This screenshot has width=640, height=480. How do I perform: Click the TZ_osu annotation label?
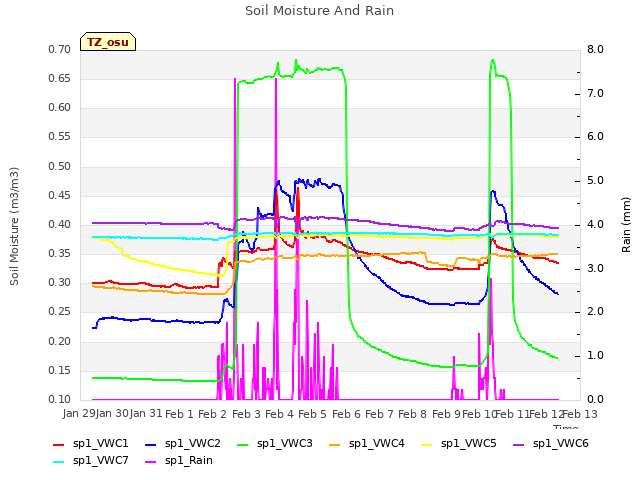click(x=108, y=42)
